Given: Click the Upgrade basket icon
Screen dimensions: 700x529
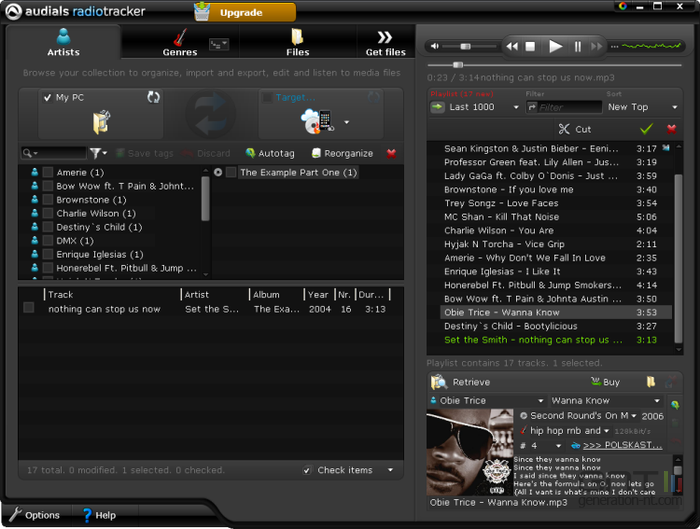Looking at the screenshot, I should (202, 11).
